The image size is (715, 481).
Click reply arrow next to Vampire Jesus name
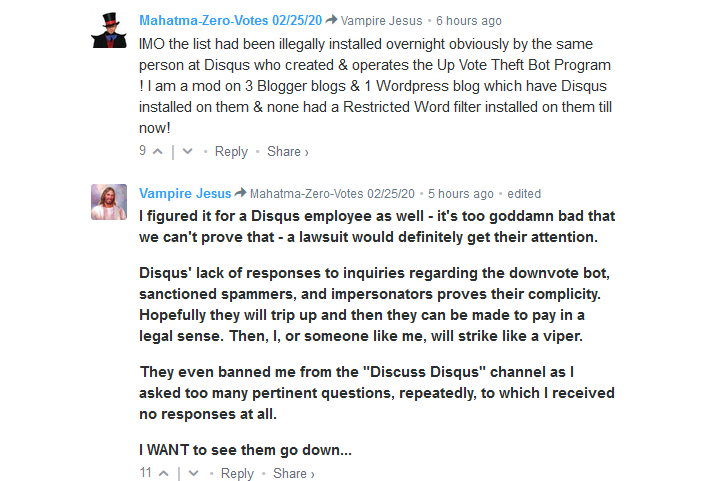240,192
